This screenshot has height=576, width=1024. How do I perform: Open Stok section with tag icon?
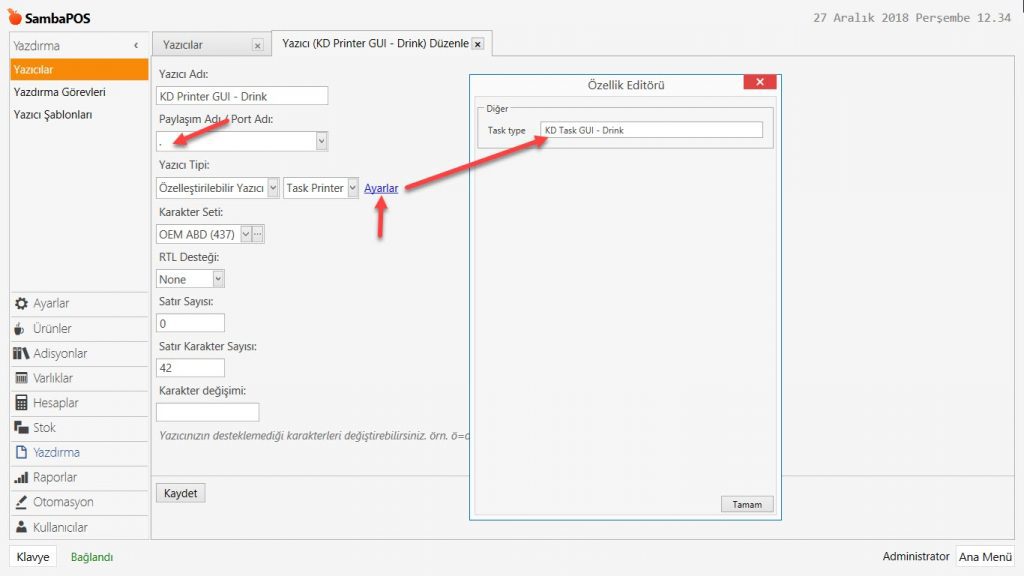point(44,428)
